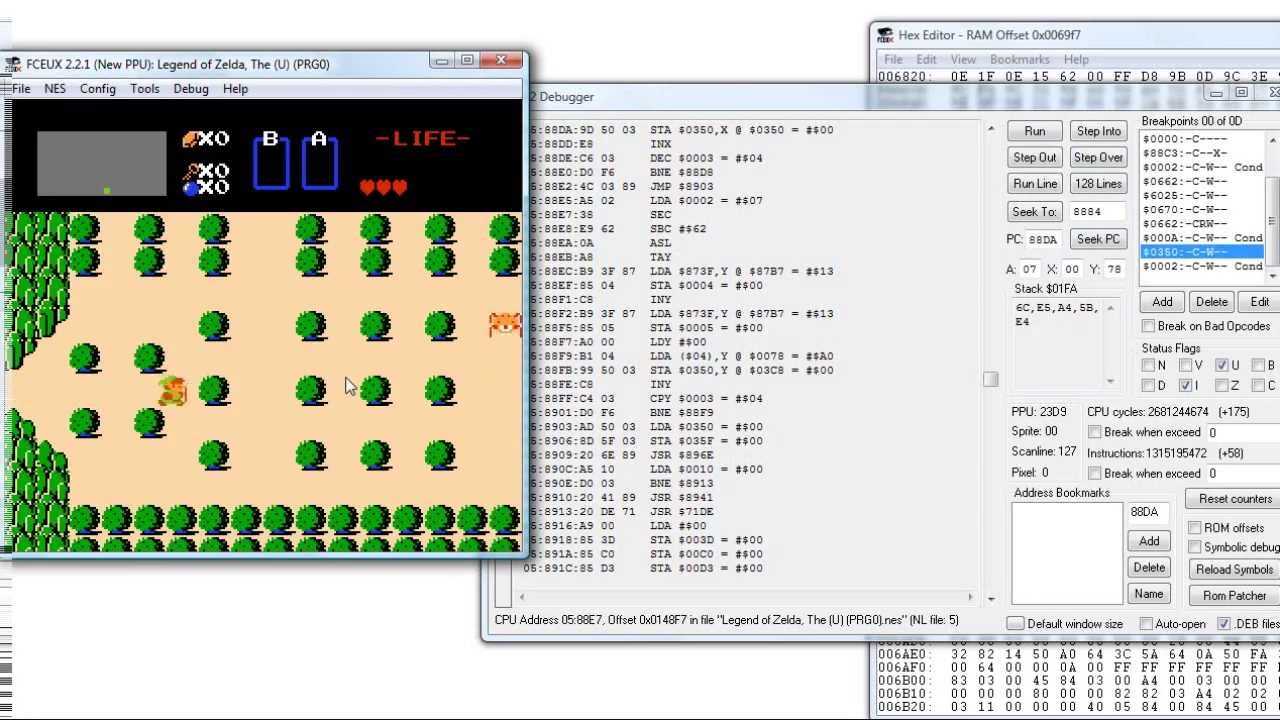Screen dimensions: 1280x720
Task: Open the Rom Patcher
Action: tap(1235, 595)
